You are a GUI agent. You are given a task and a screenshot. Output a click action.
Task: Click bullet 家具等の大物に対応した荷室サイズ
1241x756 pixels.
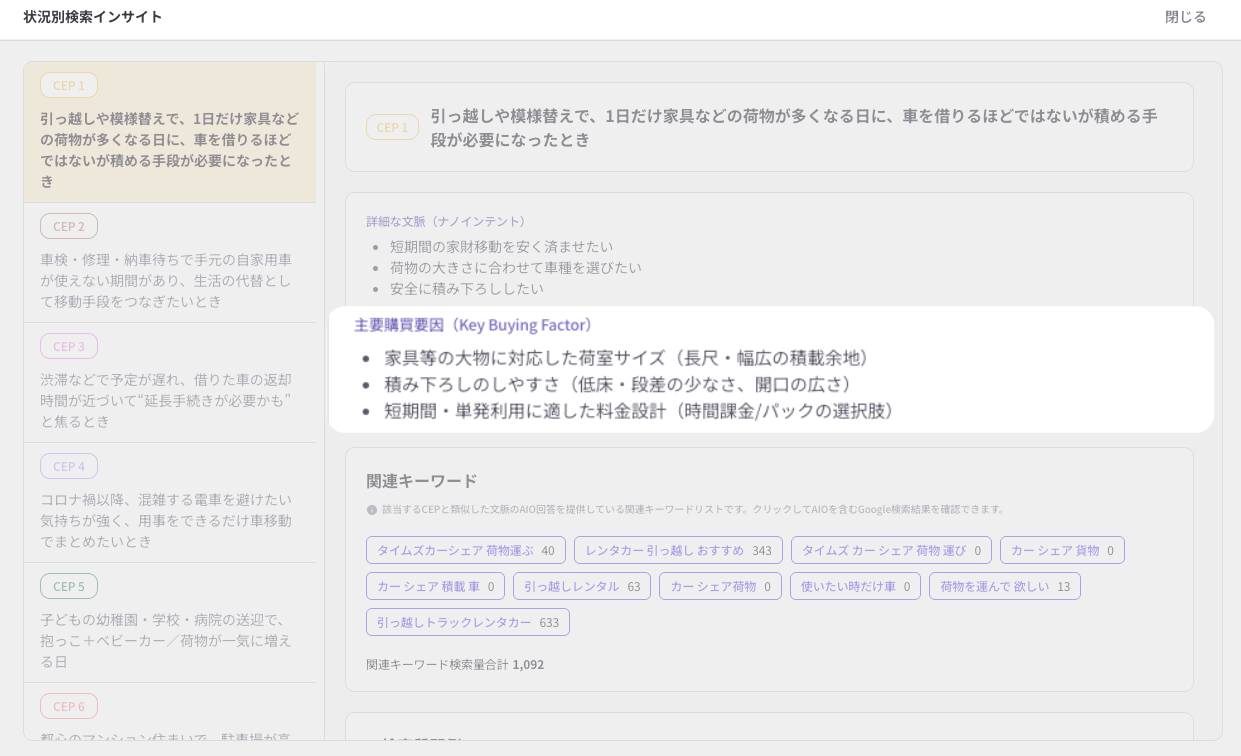coord(630,358)
